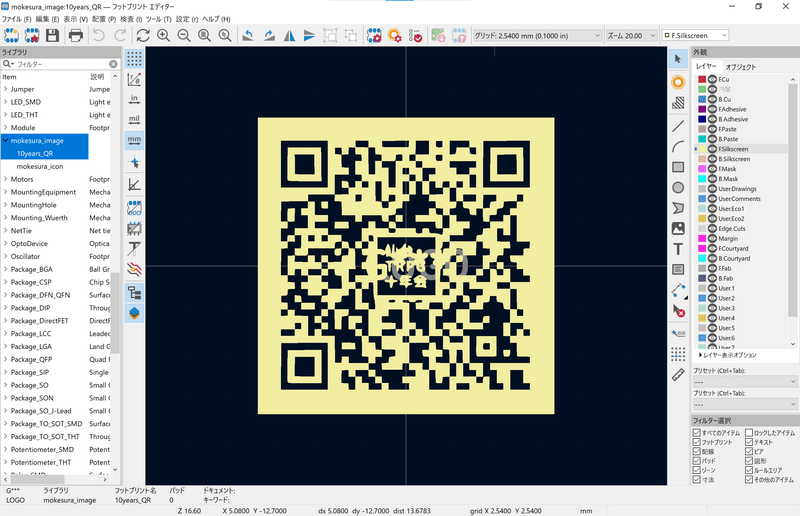Toggle visibility of B.Cu layer
Image resolution: width=800 pixels, height=516 pixels.
(x=712, y=99)
